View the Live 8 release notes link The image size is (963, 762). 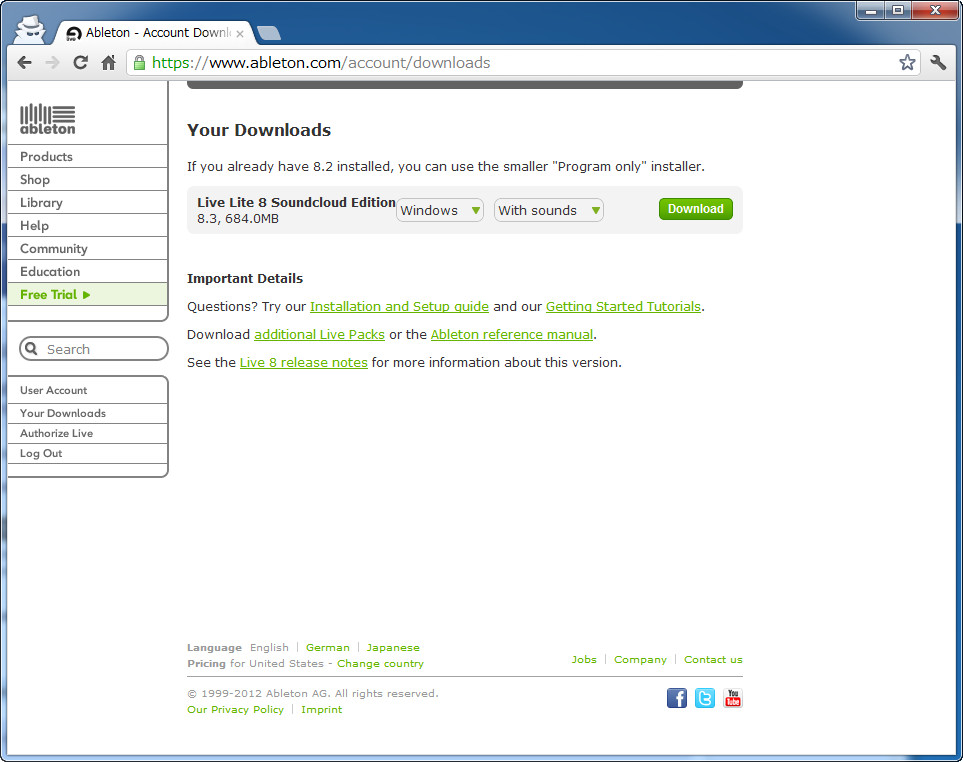coord(303,363)
